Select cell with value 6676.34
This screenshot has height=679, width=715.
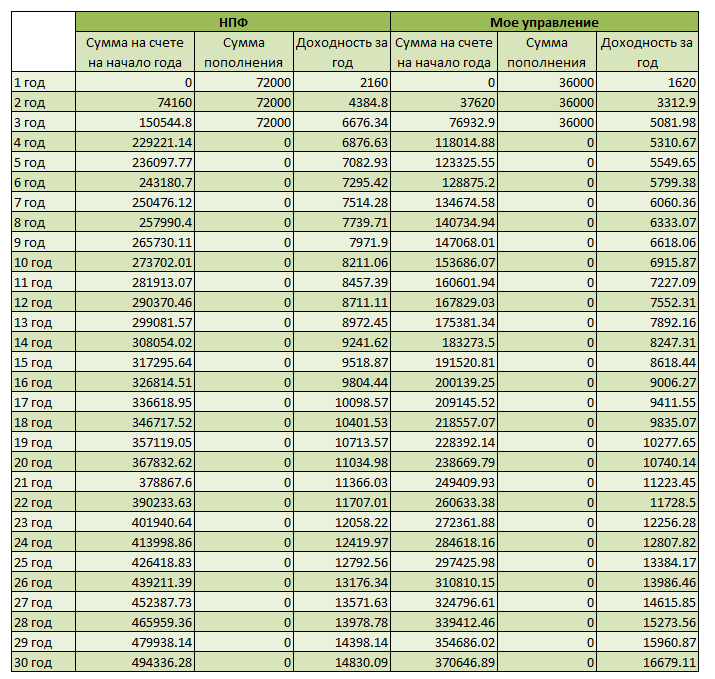[342, 122]
